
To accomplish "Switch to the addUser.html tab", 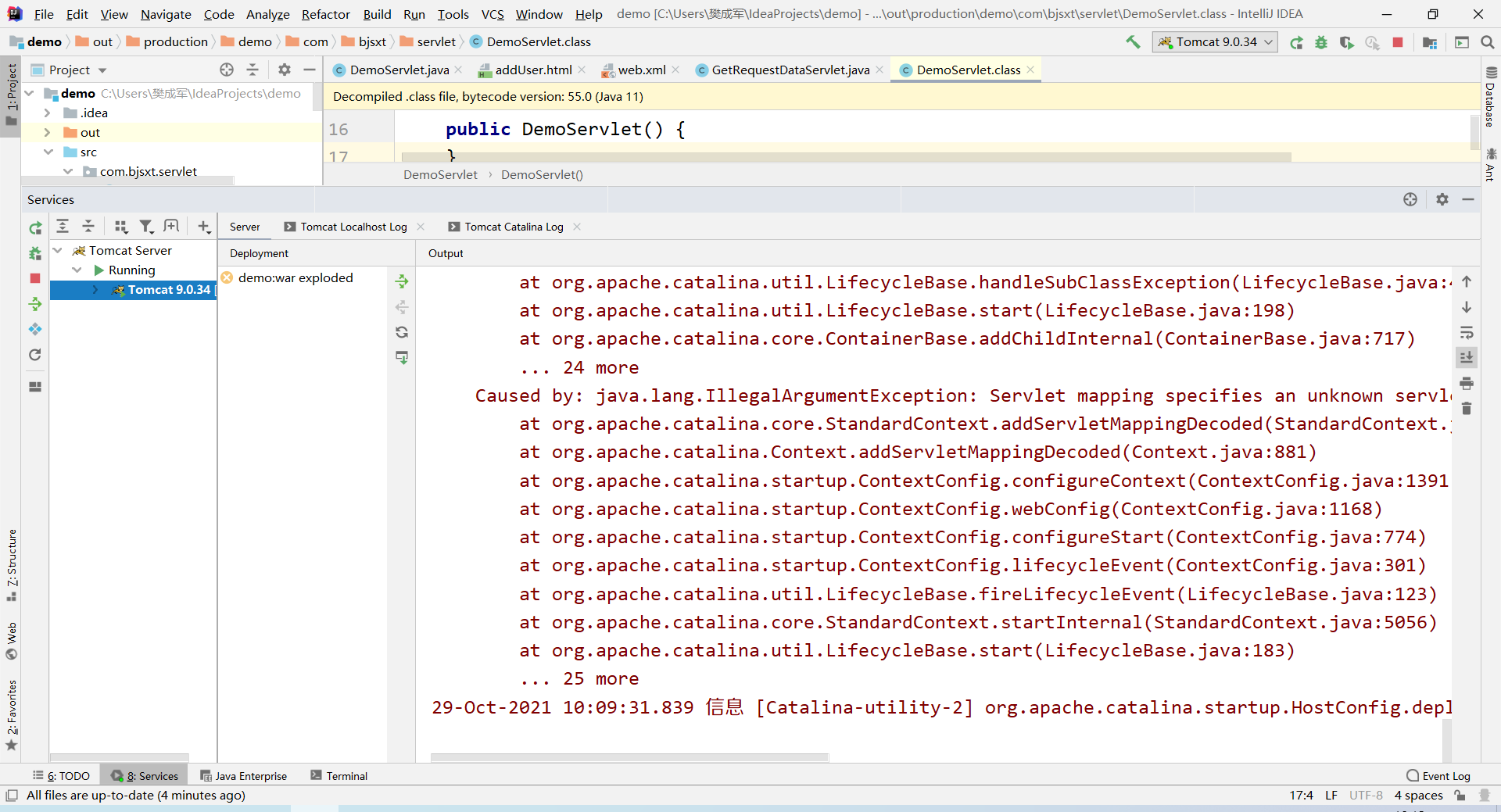I will coord(533,70).
